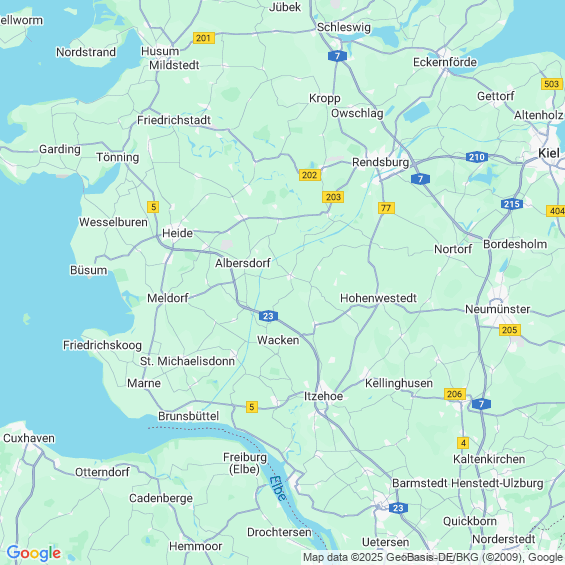Click the Elbe river label
565x565 pixels.
tap(278, 488)
